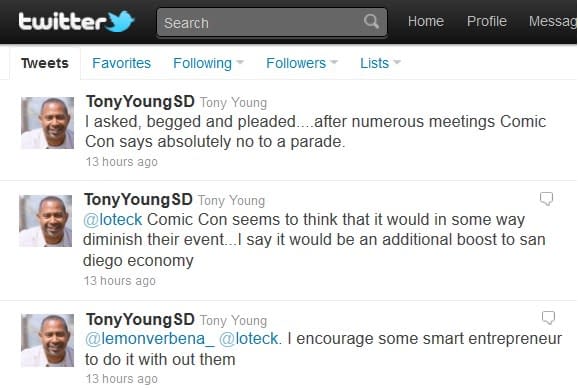Click the TonyYoungSD username on the parade tweet
The width and height of the screenshot is (578, 388).
click(x=140, y=102)
